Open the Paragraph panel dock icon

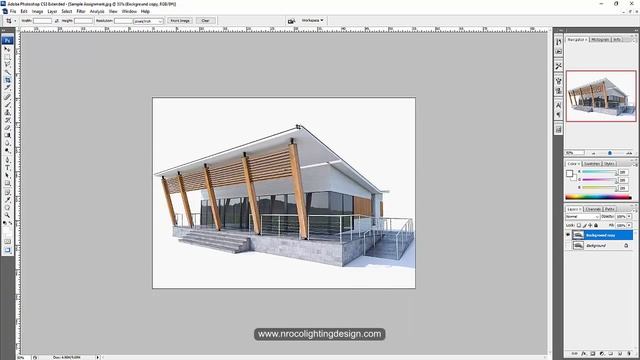[559, 115]
